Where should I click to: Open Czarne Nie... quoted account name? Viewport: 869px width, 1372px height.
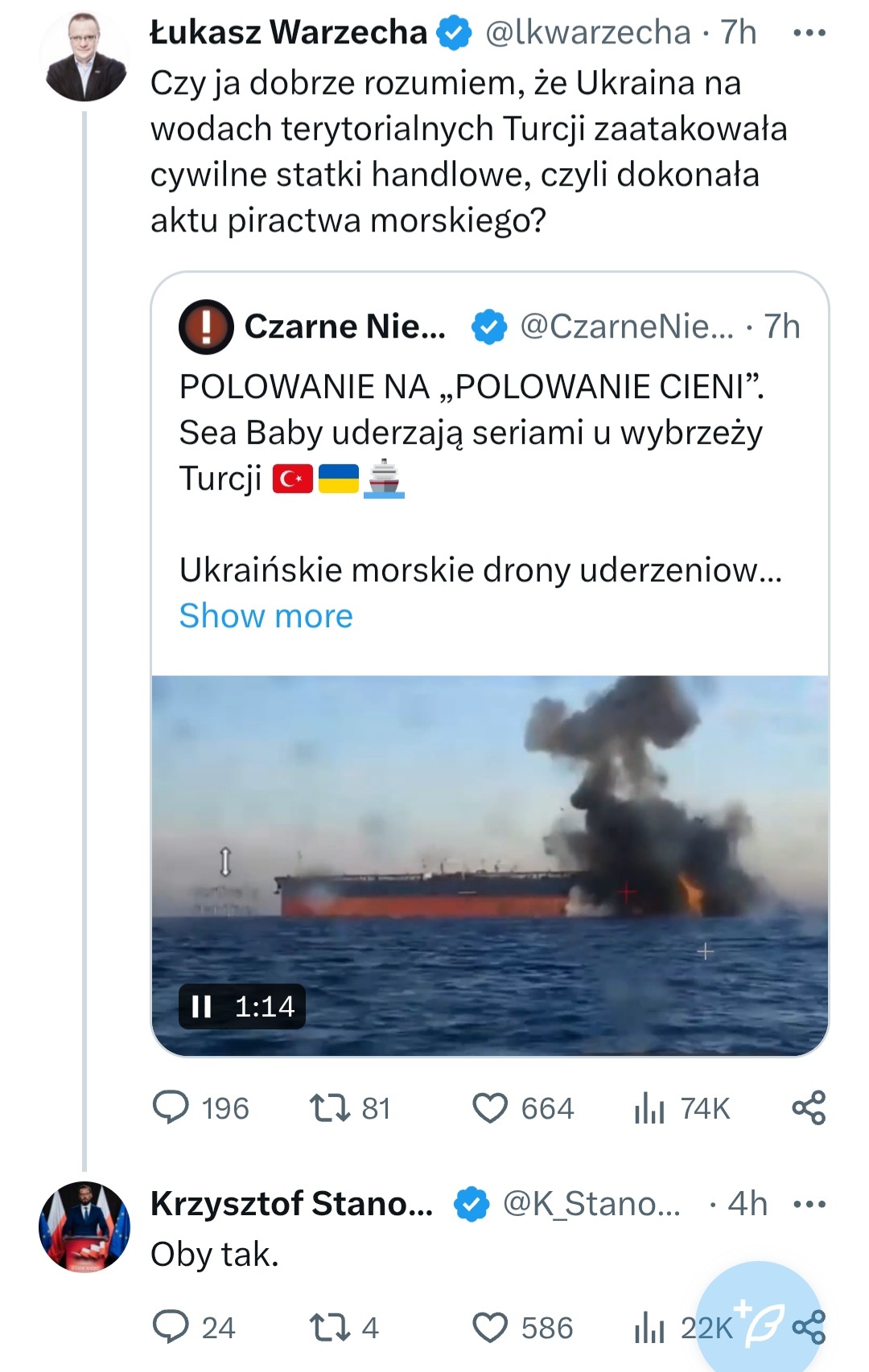(x=344, y=327)
